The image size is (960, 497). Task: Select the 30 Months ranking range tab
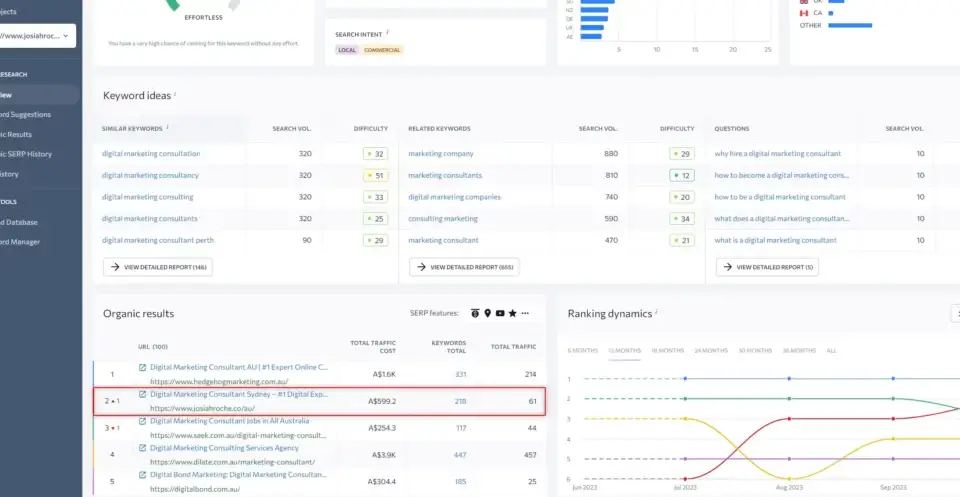point(754,351)
